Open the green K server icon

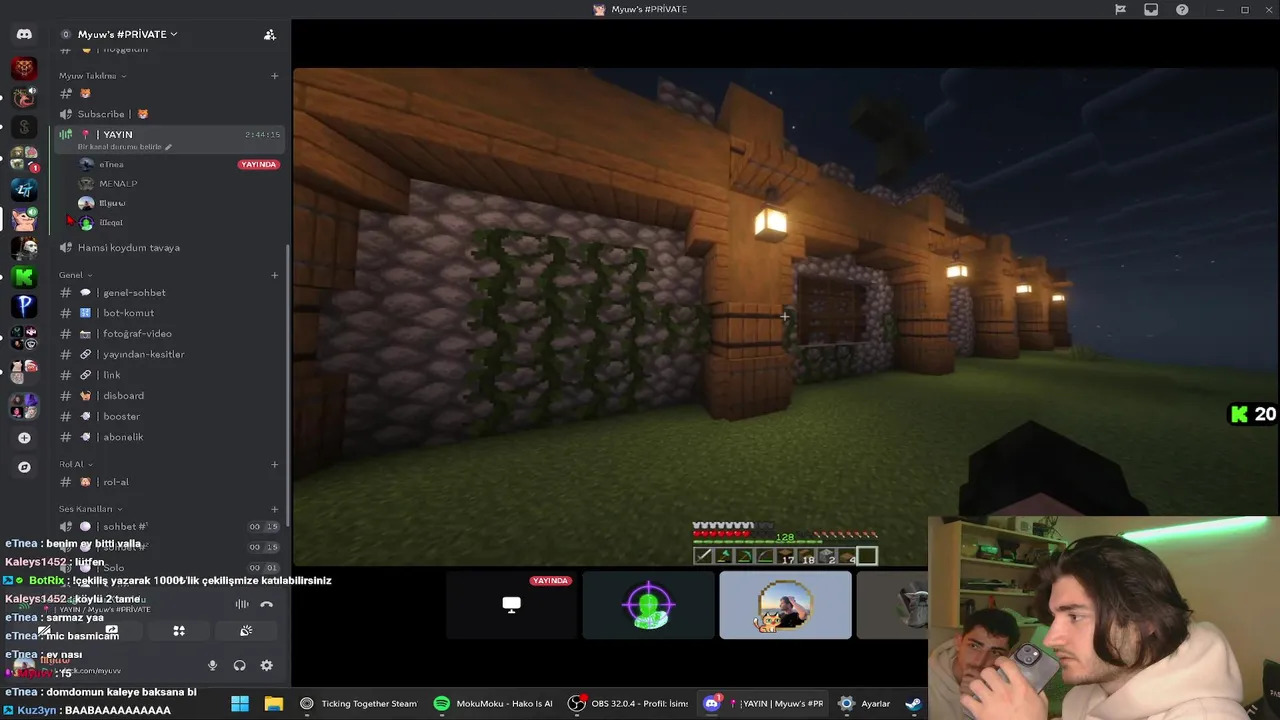(x=24, y=276)
